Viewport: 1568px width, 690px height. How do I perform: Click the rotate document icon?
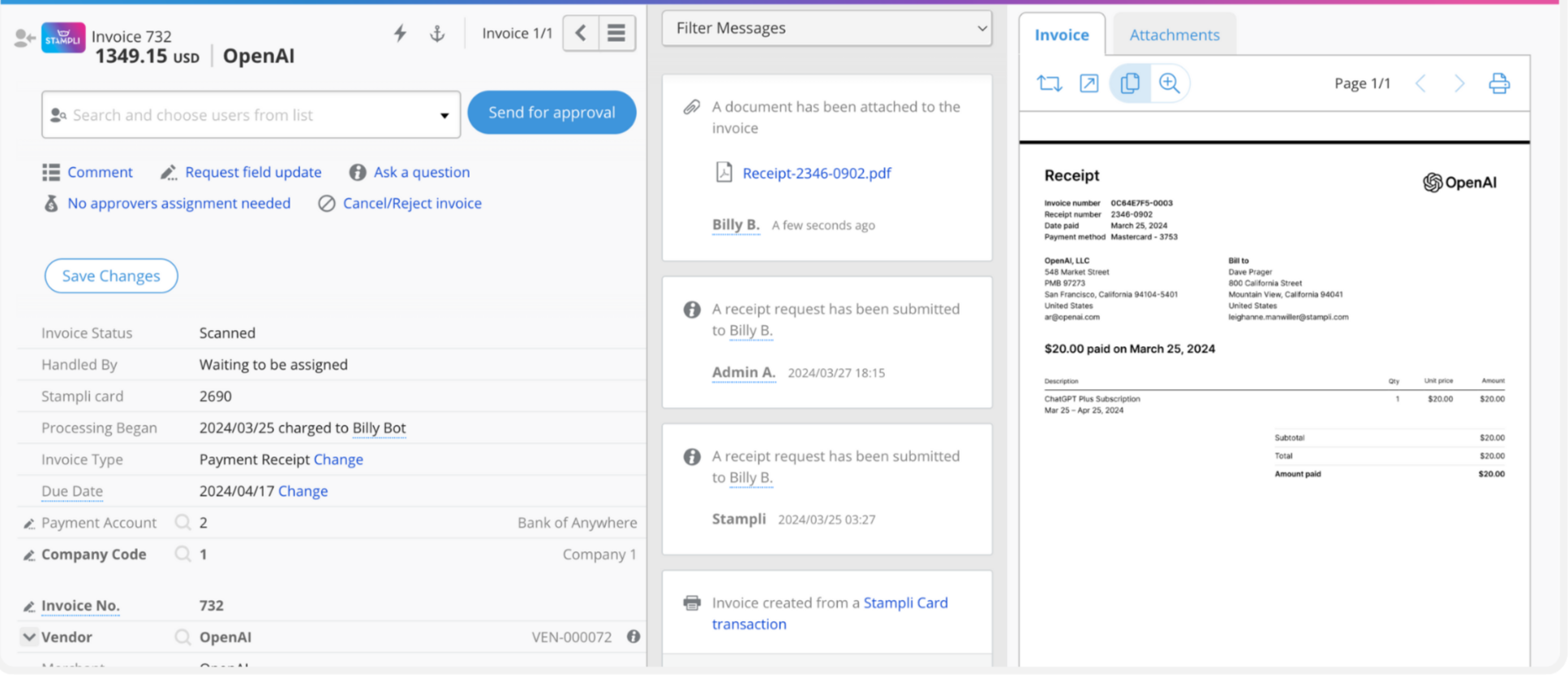click(1050, 83)
